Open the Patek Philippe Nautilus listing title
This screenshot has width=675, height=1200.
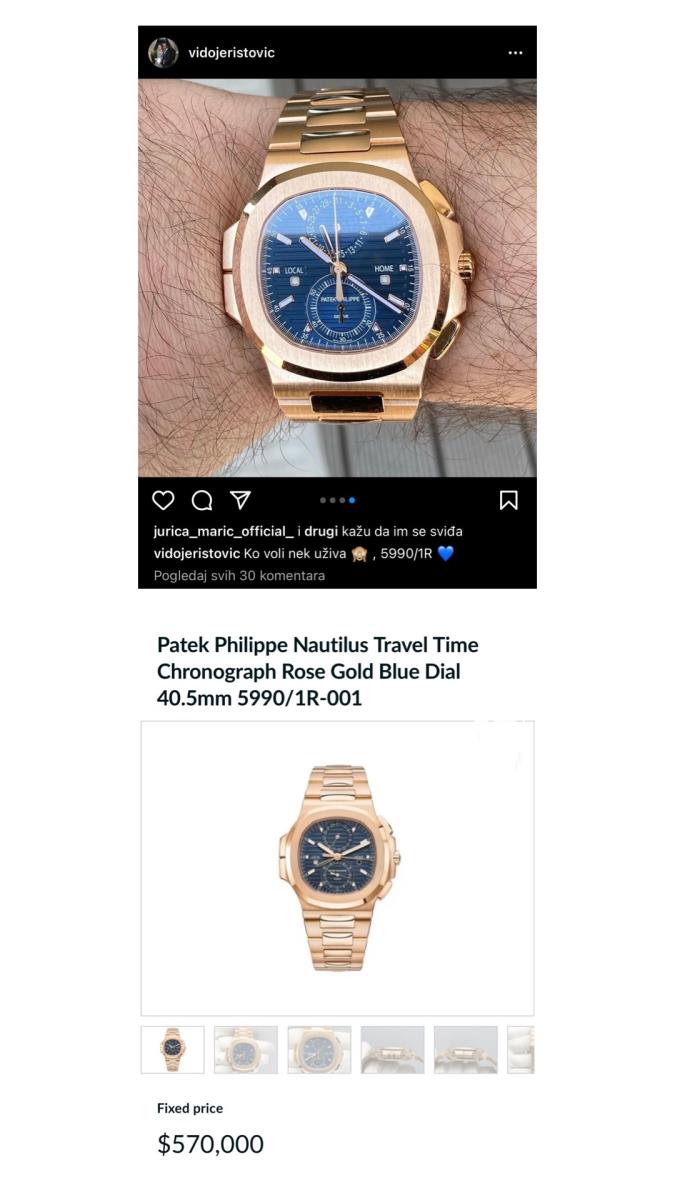[x=318, y=671]
